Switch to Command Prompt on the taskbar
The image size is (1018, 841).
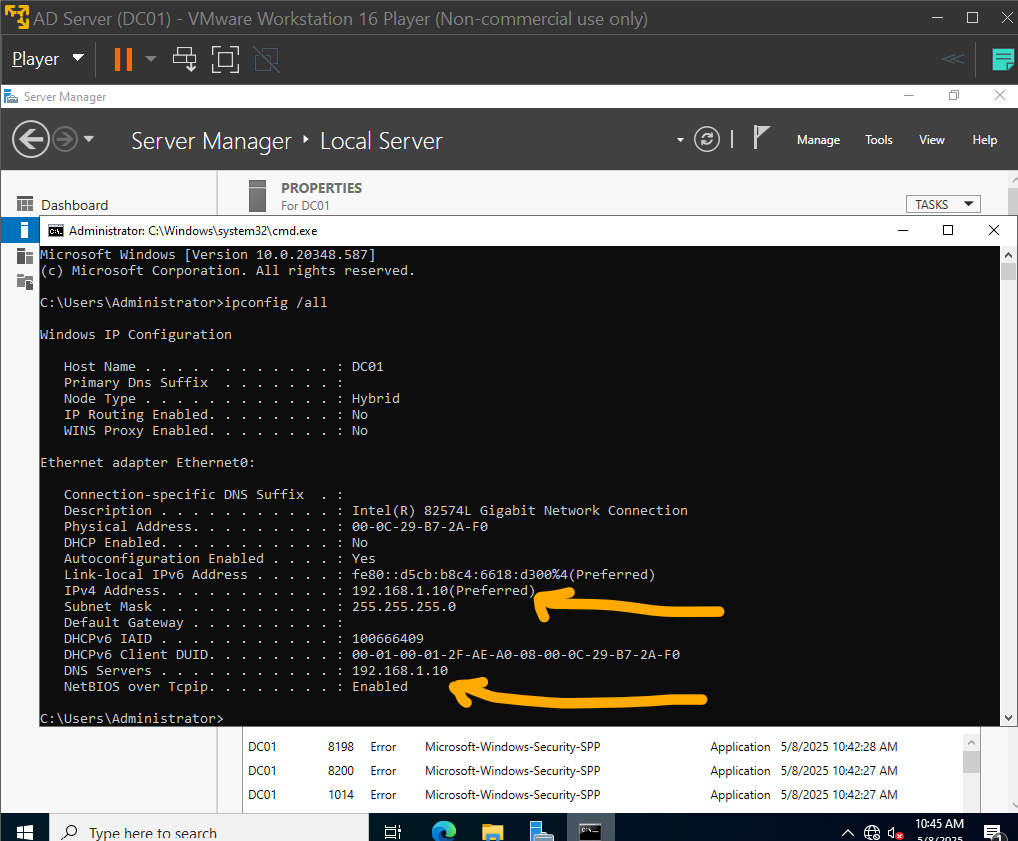pos(590,831)
